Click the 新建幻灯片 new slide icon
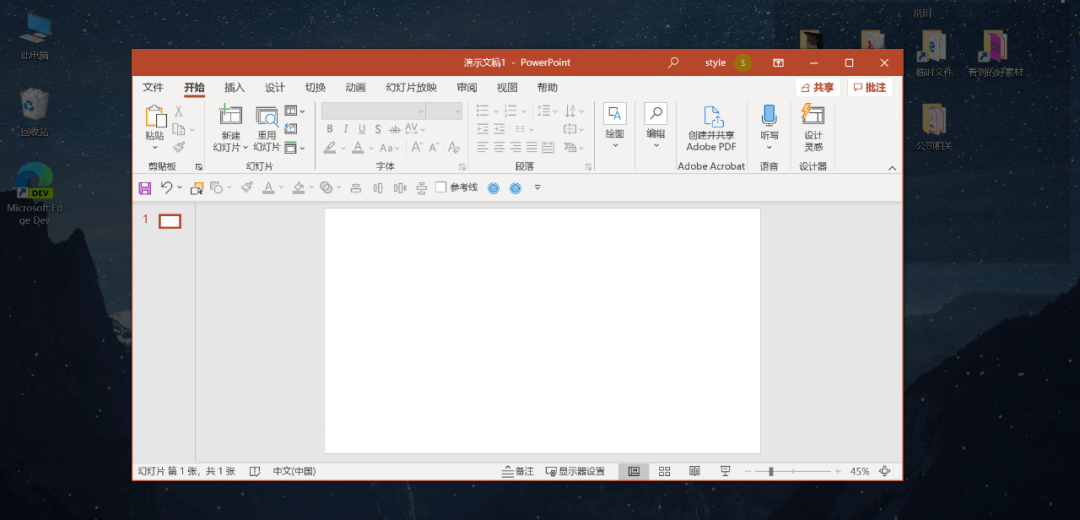Viewport: 1080px width, 520px height. tap(231, 114)
